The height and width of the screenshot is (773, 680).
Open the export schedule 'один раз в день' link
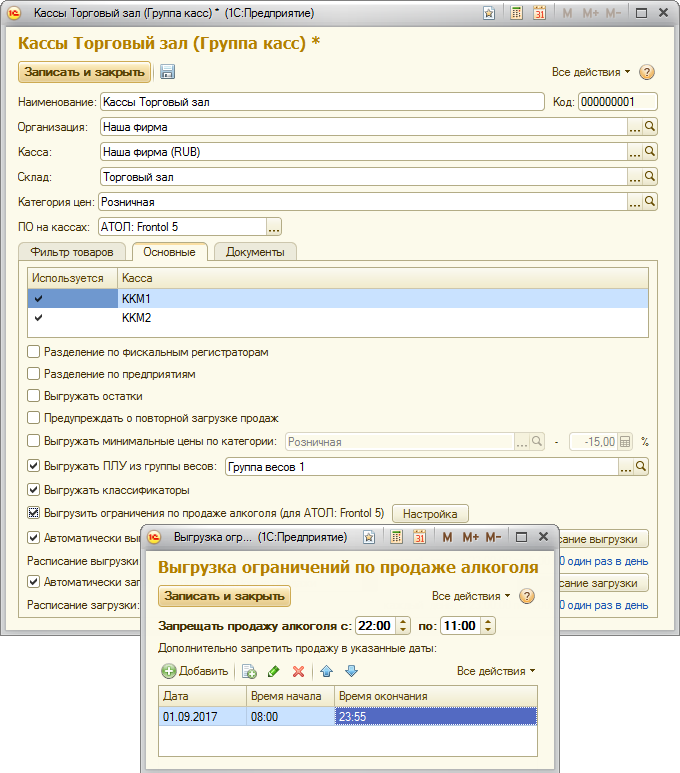click(606, 561)
